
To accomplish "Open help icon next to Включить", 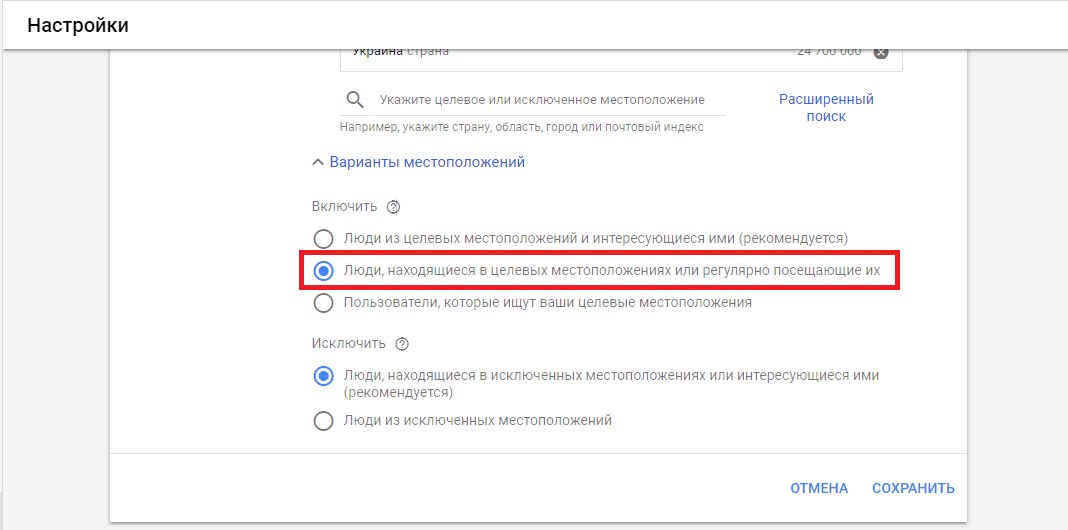I will pyautogui.click(x=393, y=207).
